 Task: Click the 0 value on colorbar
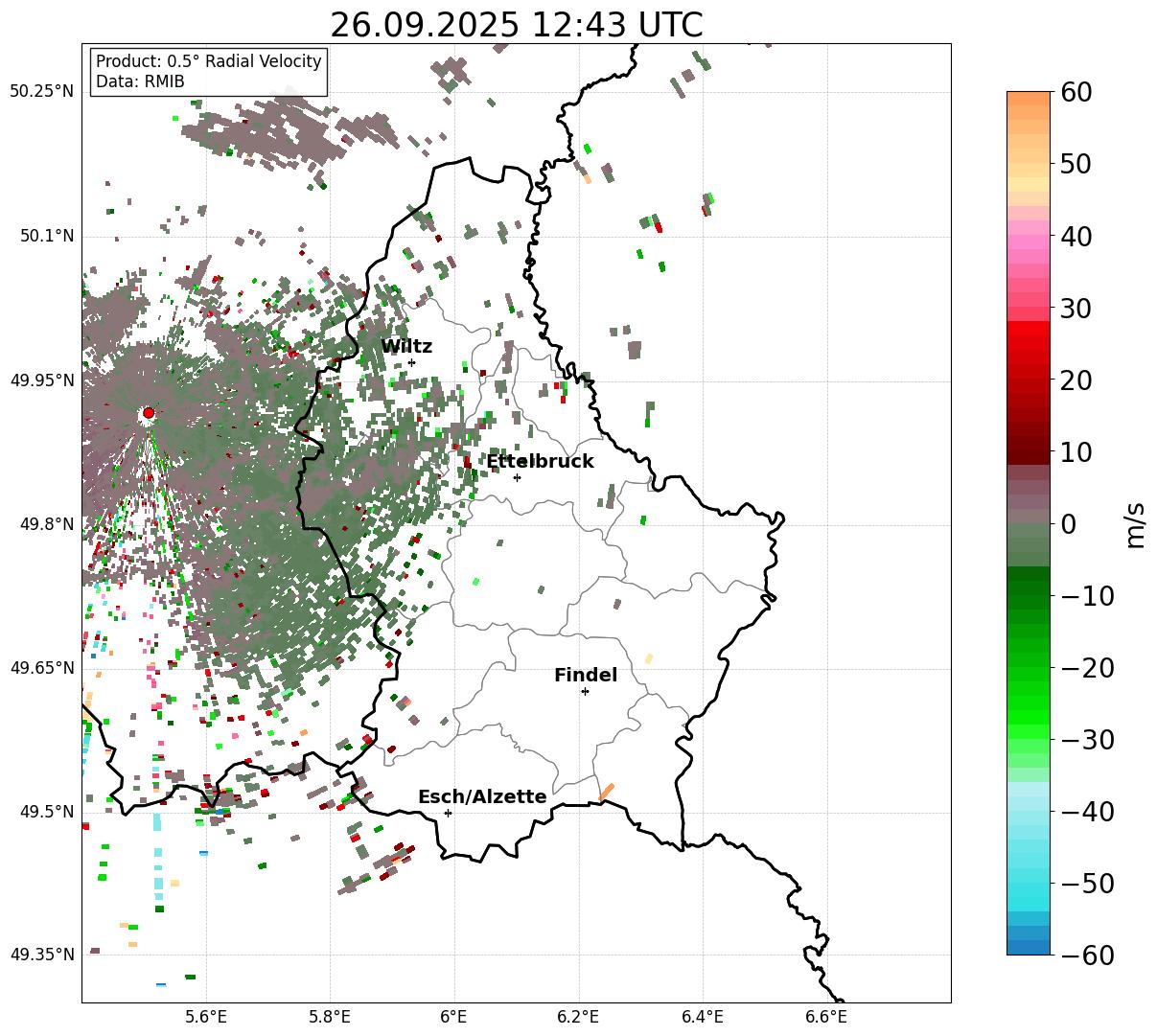[x=1068, y=524]
